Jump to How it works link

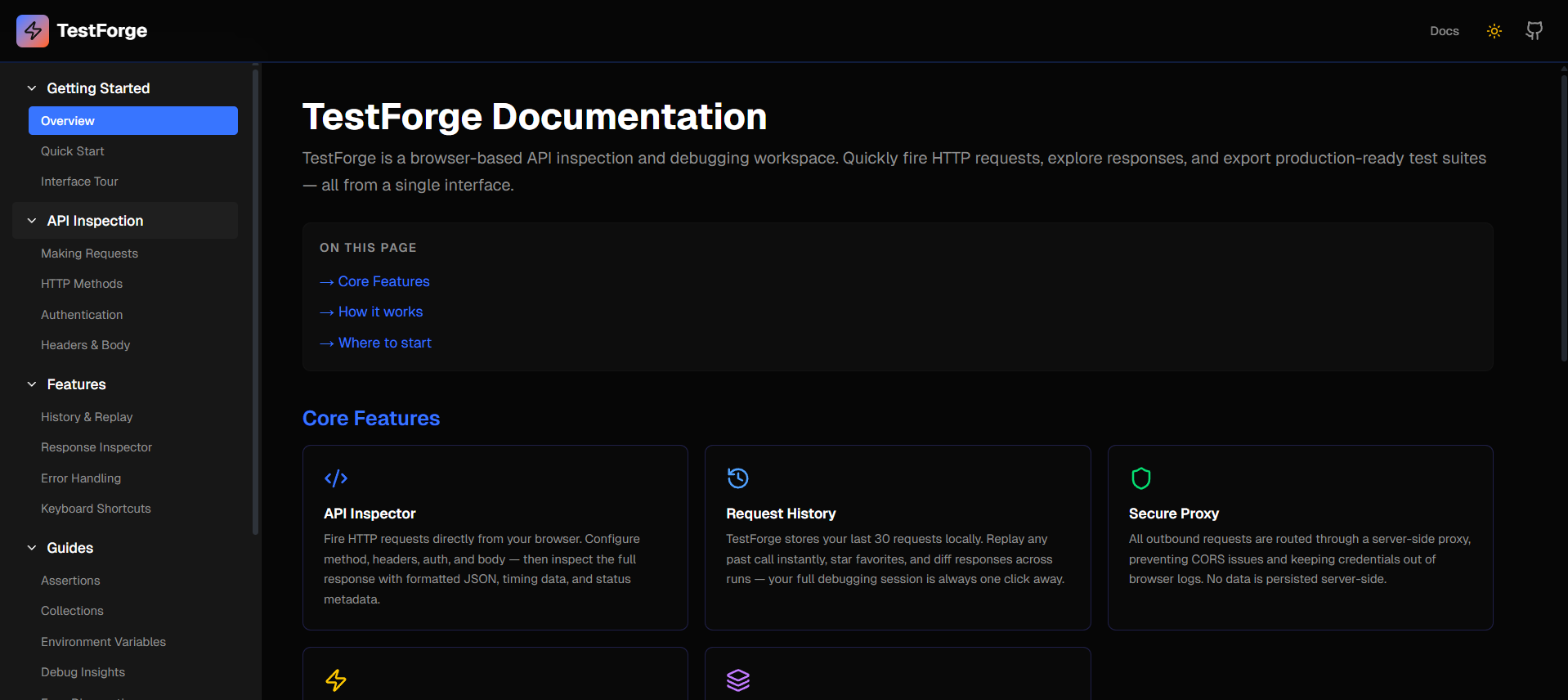(371, 312)
